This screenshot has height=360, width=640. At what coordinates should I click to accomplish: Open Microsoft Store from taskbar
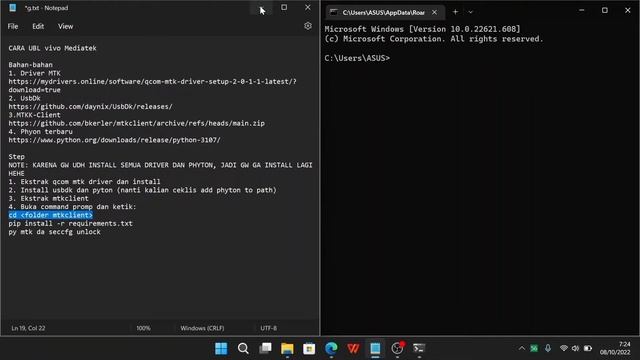pyautogui.click(x=309, y=349)
